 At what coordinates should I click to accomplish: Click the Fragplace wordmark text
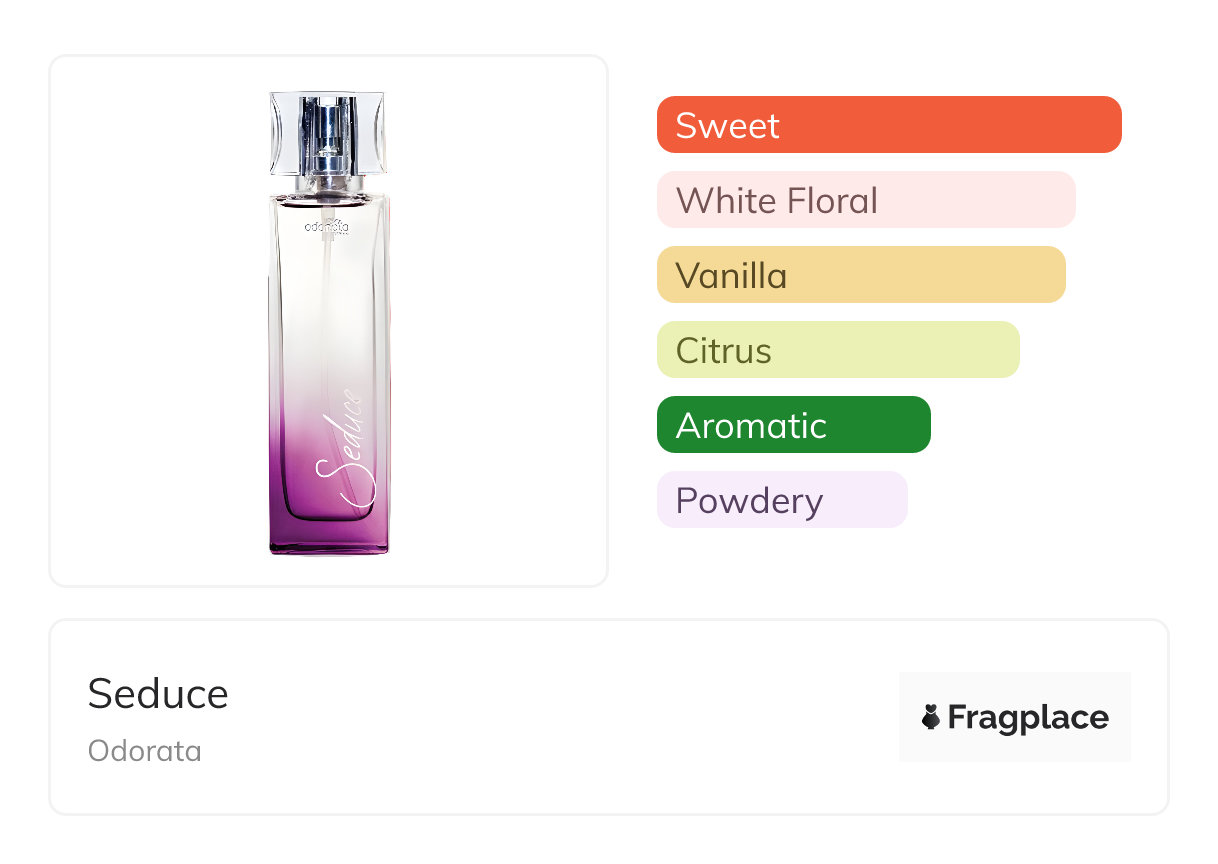(1028, 718)
